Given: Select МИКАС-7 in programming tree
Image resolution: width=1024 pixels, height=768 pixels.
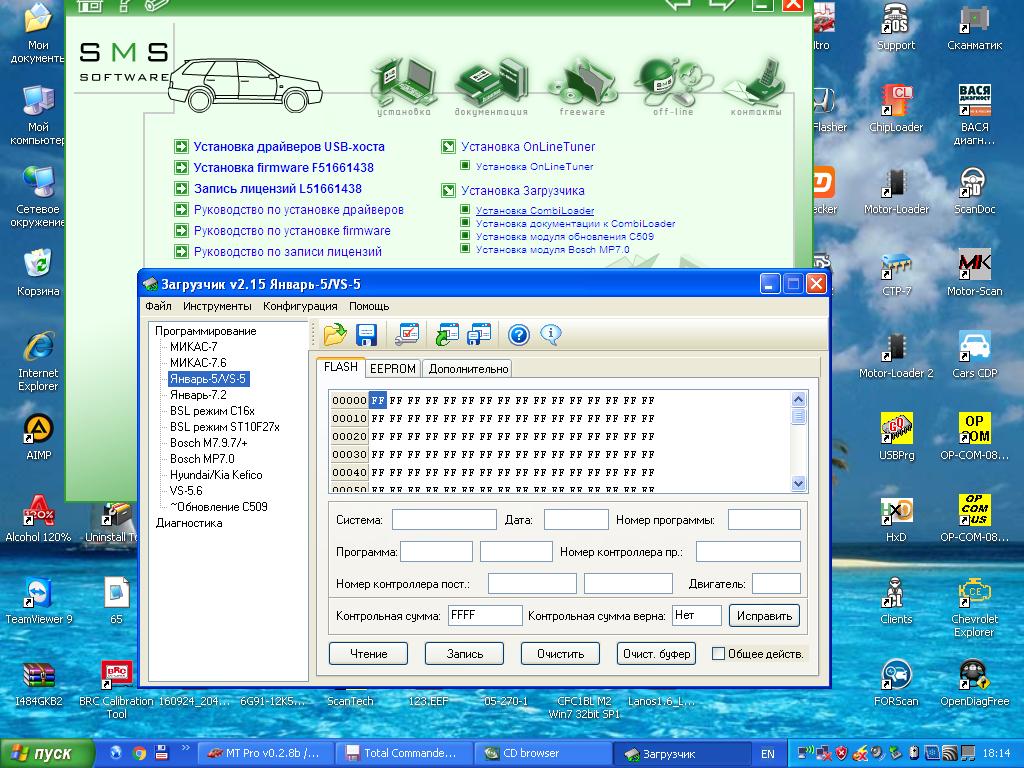Looking at the screenshot, I should tap(193, 347).
